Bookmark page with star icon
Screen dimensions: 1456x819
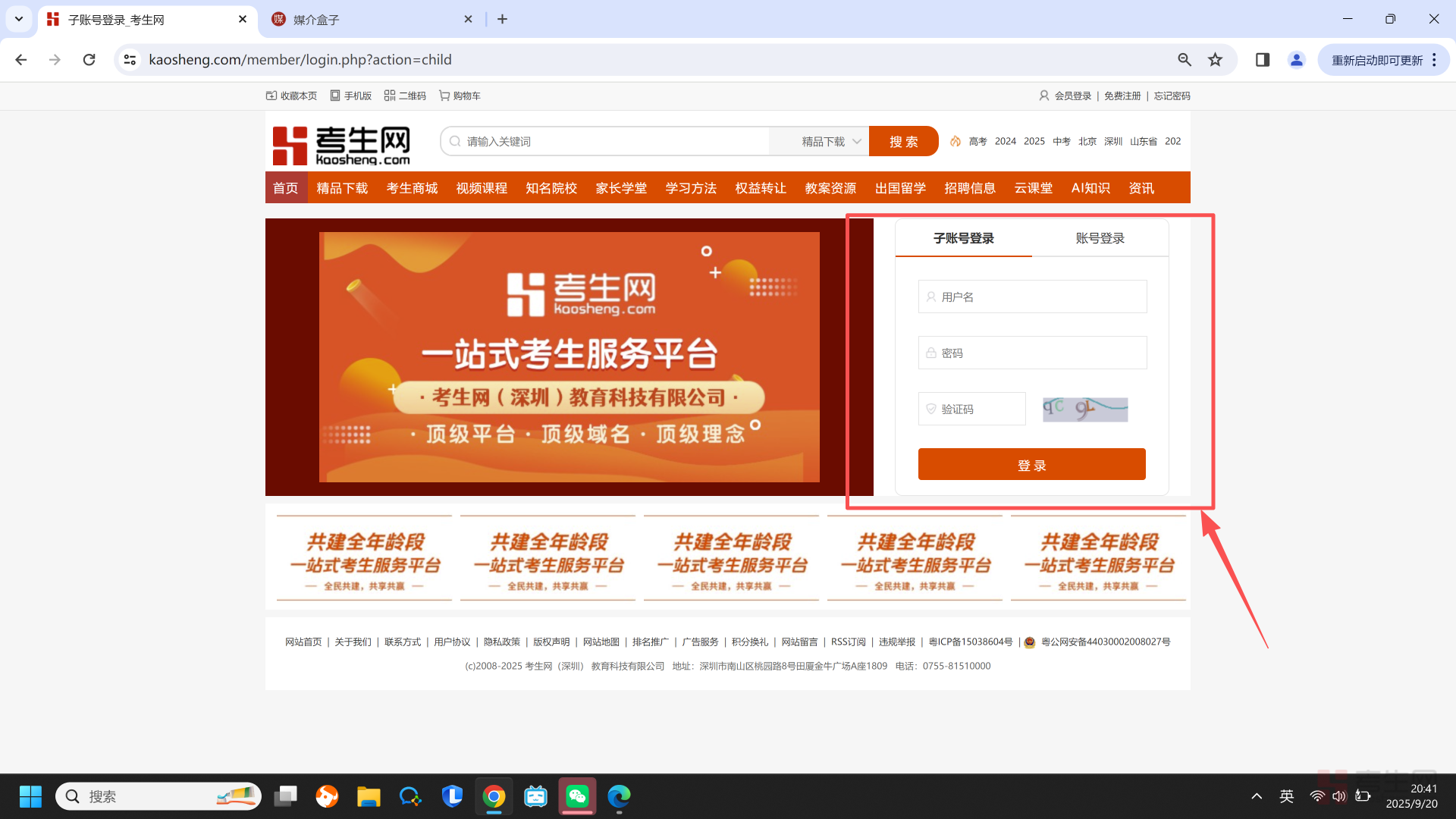click(1215, 60)
